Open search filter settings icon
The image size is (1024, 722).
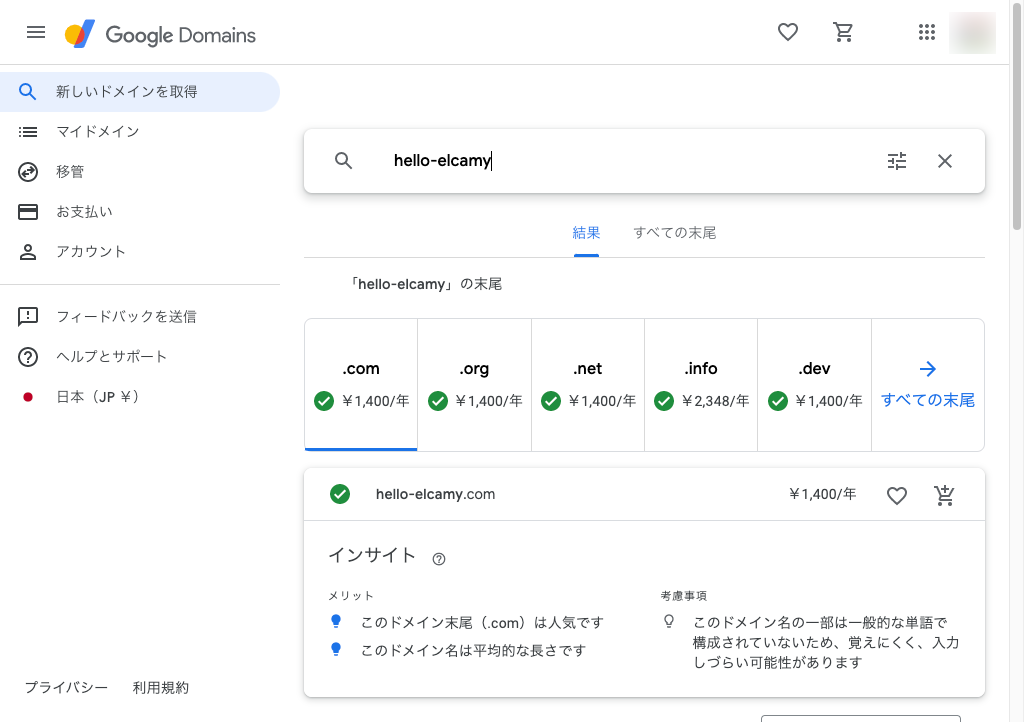897,161
